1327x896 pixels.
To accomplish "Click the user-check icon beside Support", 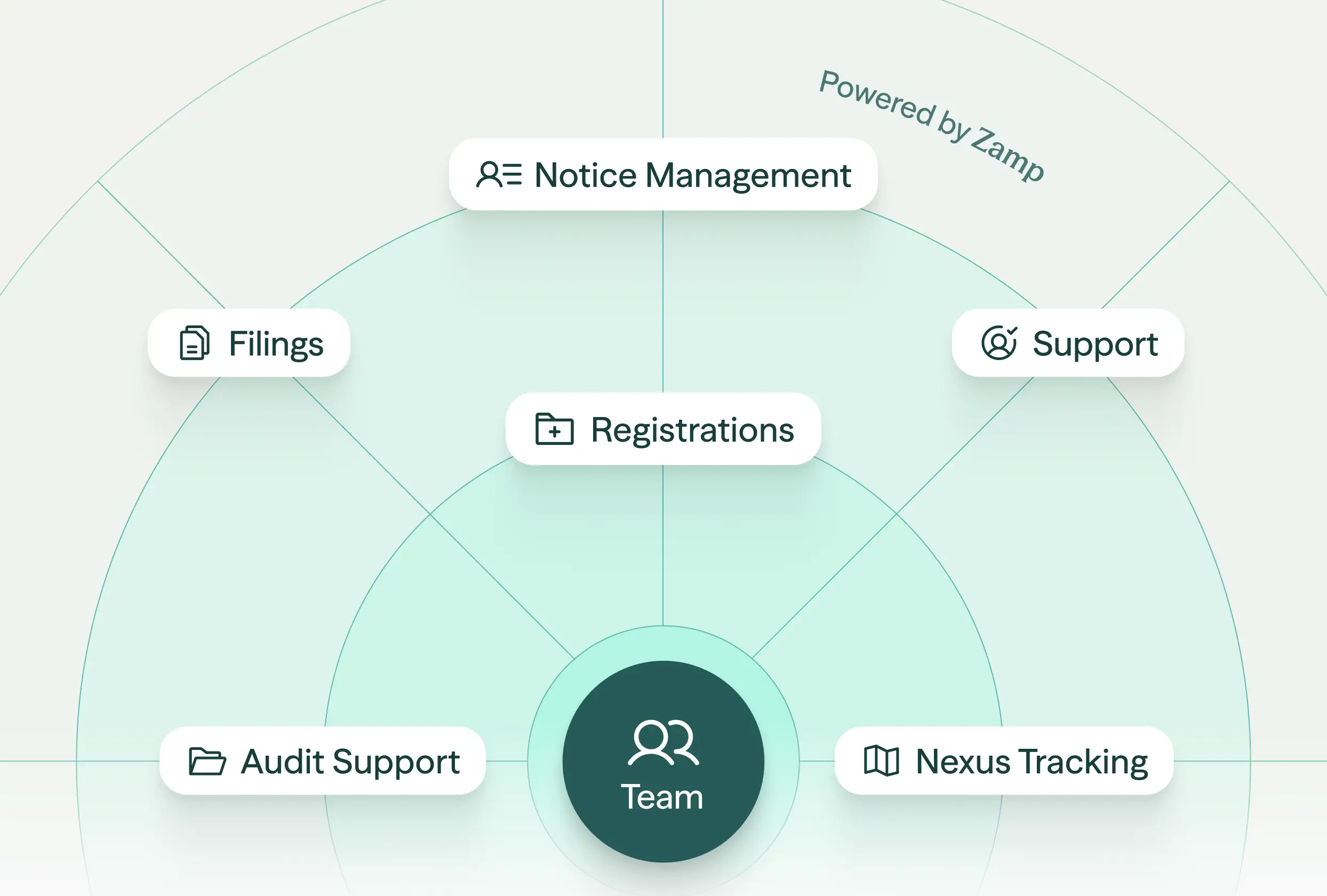I will [x=999, y=342].
